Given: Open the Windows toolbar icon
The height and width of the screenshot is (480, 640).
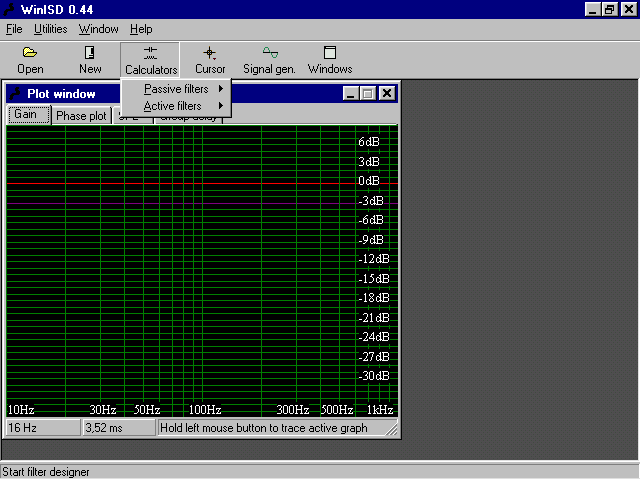Looking at the screenshot, I should (329, 53).
